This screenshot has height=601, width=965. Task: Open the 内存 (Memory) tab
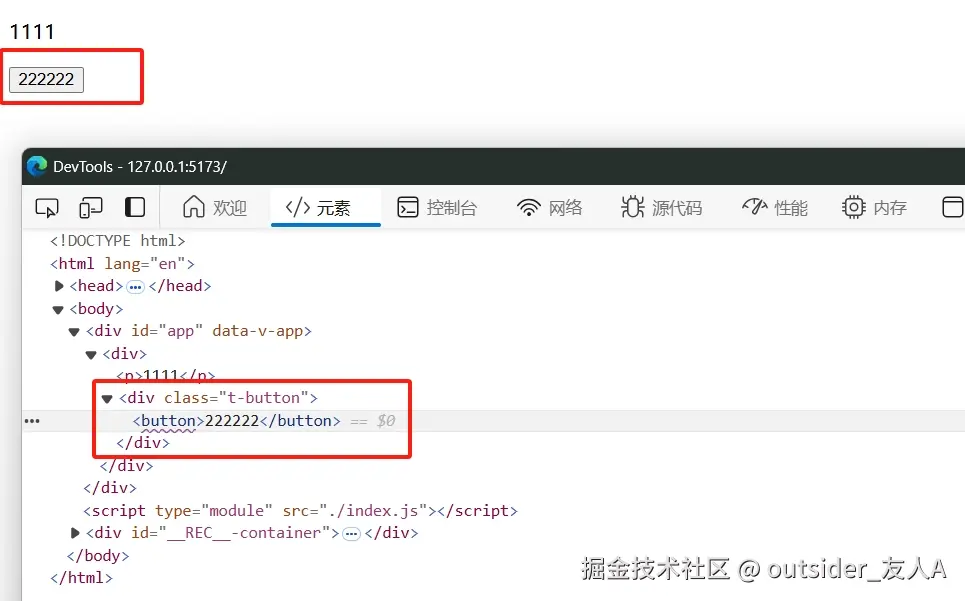click(x=874, y=207)
